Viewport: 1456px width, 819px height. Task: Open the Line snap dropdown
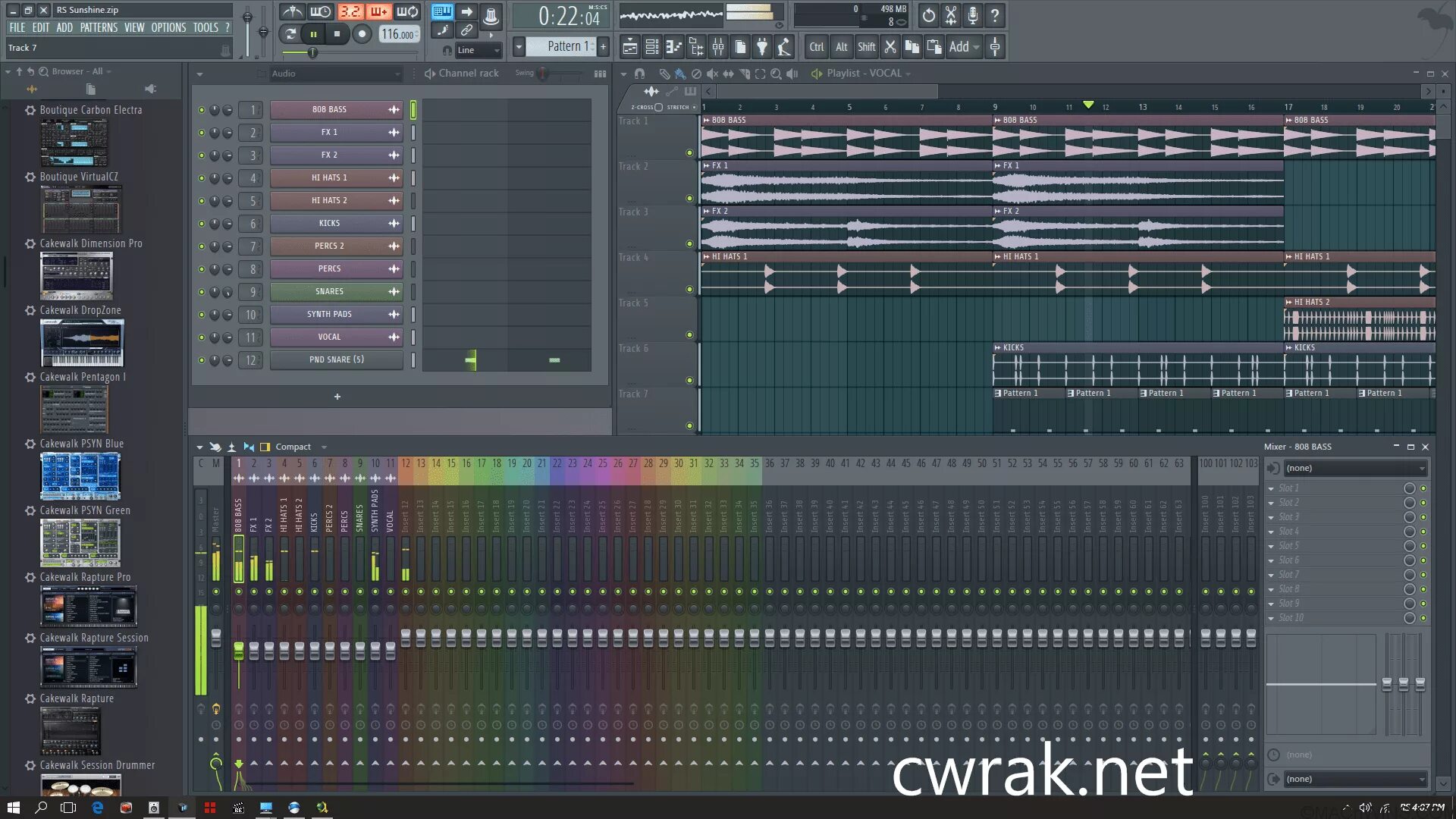[478, 51]
